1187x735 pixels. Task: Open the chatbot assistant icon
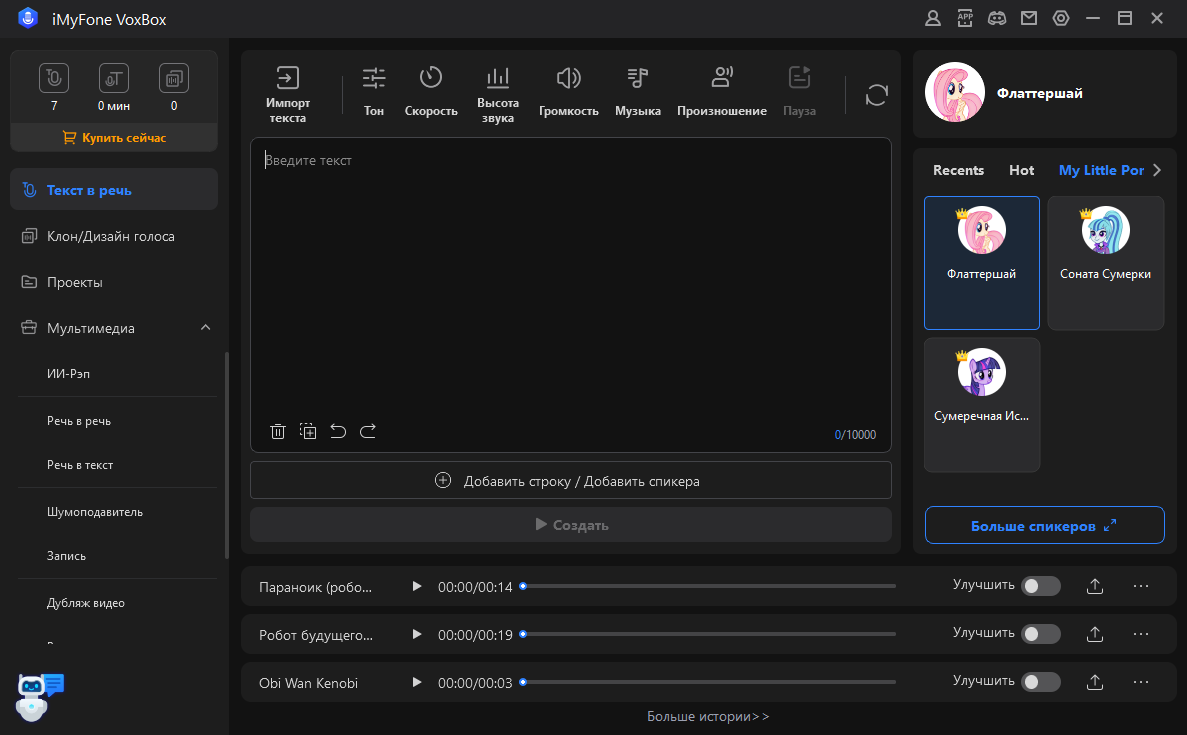click(x=39, y=696)
